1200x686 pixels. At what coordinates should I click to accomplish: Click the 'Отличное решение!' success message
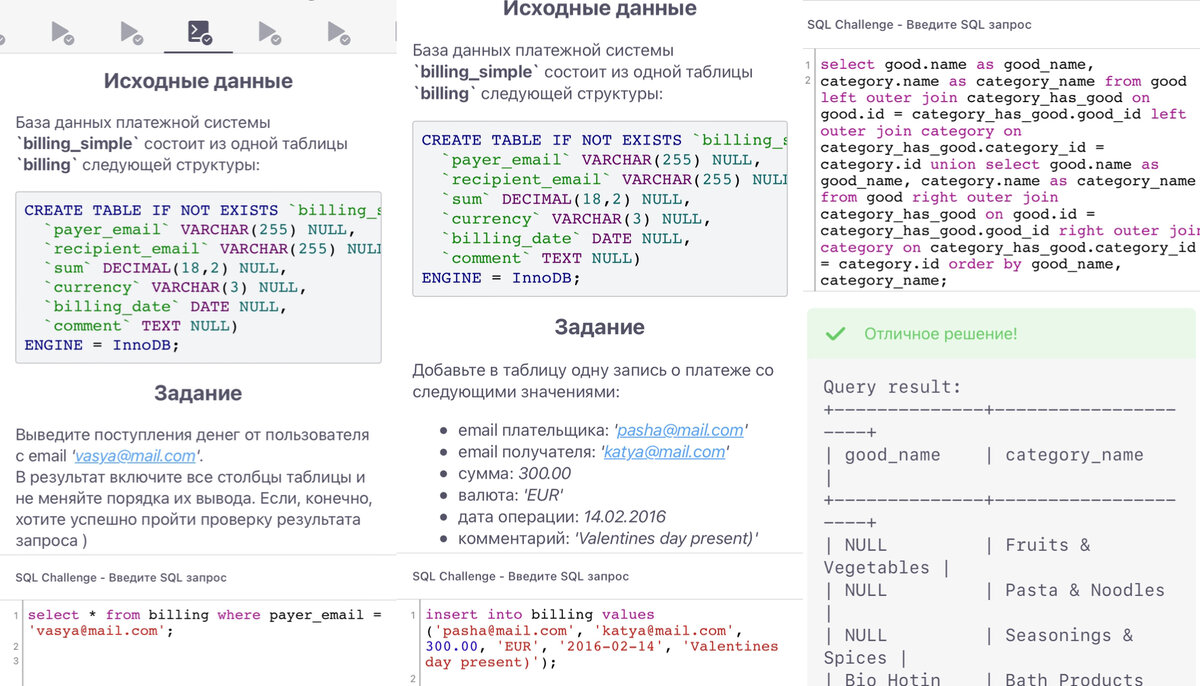coord(940,334)
